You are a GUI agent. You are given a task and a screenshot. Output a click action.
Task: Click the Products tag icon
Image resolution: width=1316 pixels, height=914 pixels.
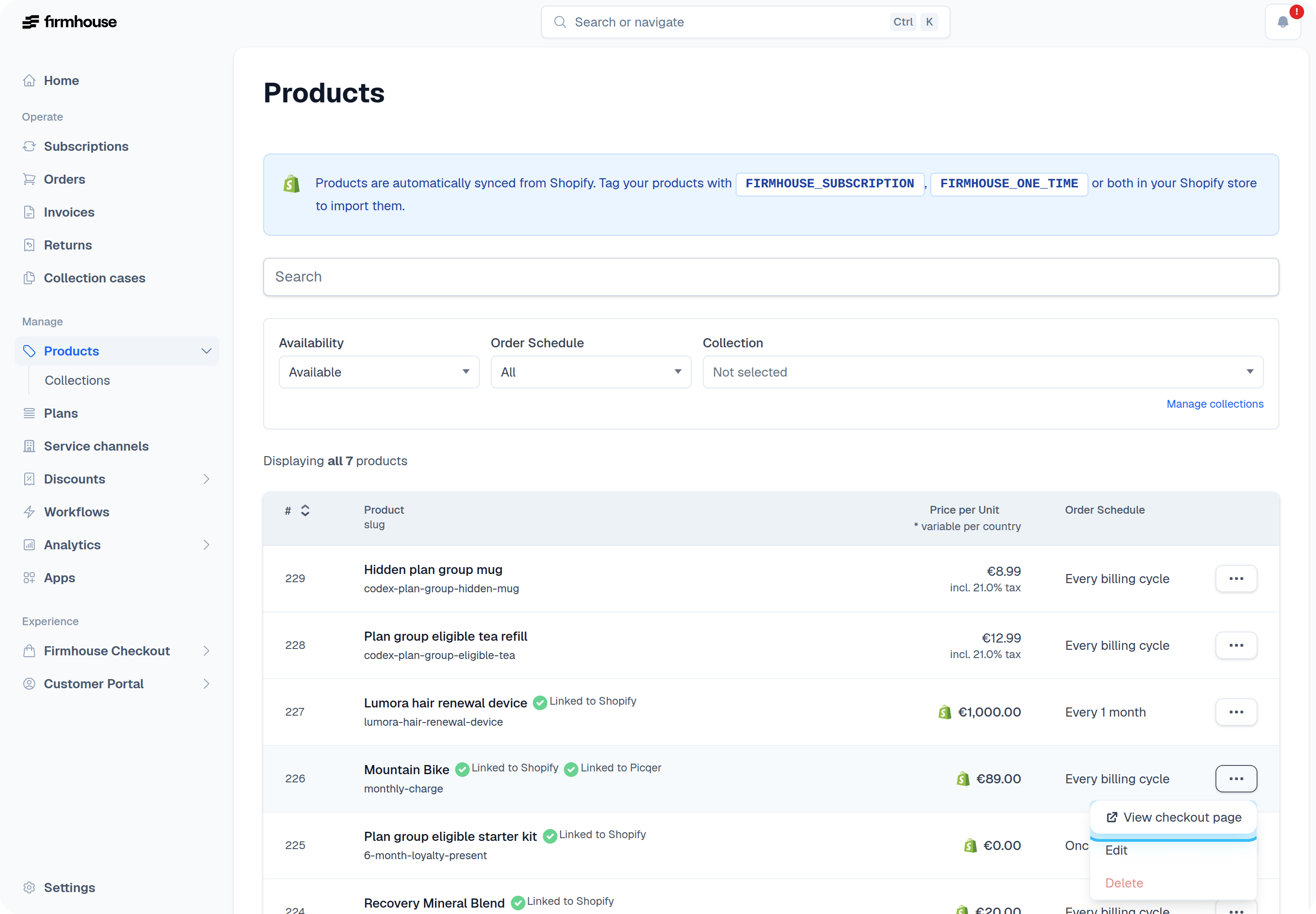[29, 351]
